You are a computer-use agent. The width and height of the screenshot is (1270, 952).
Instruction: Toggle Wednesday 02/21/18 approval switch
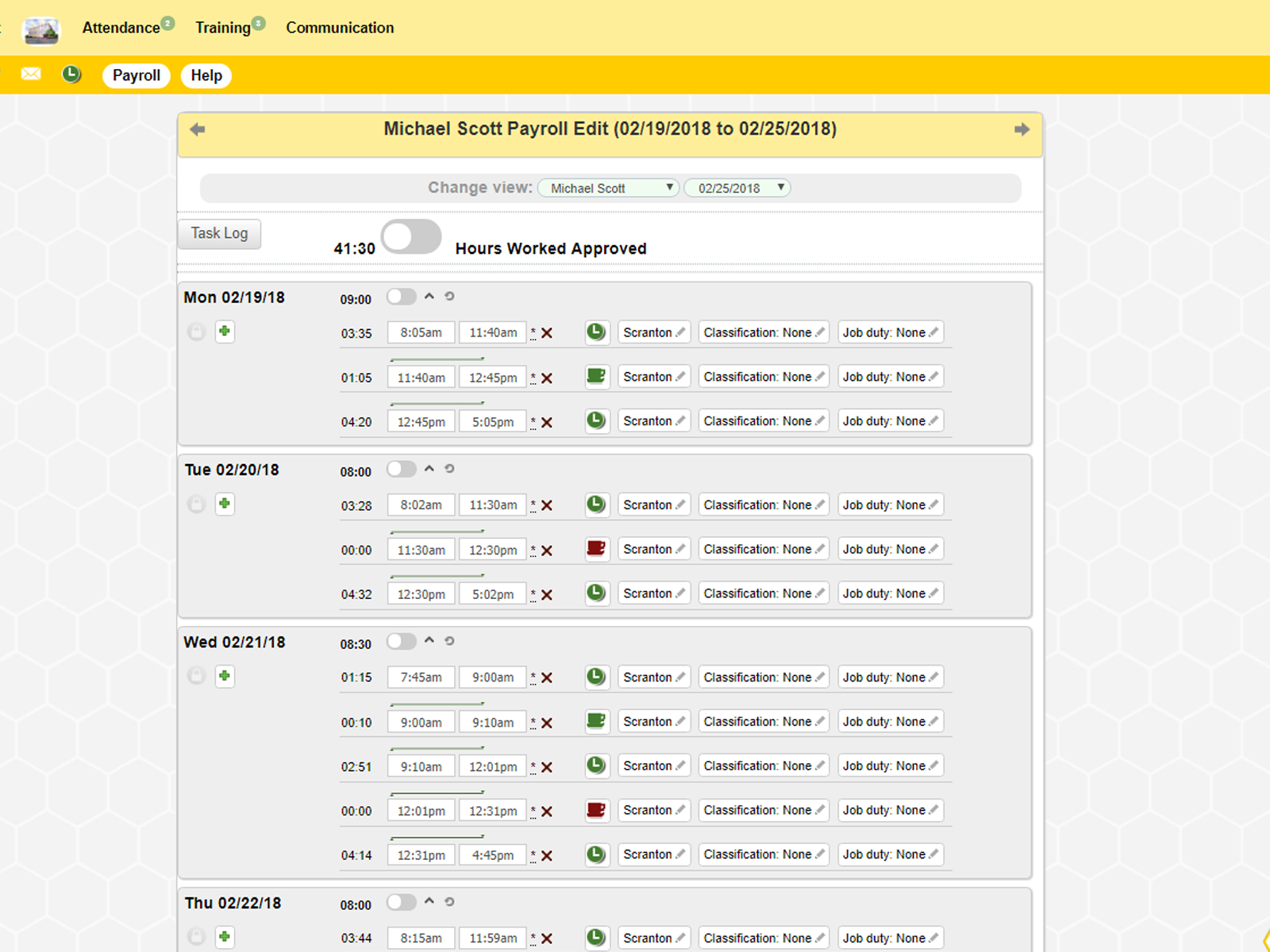click(x=402, y=641)
